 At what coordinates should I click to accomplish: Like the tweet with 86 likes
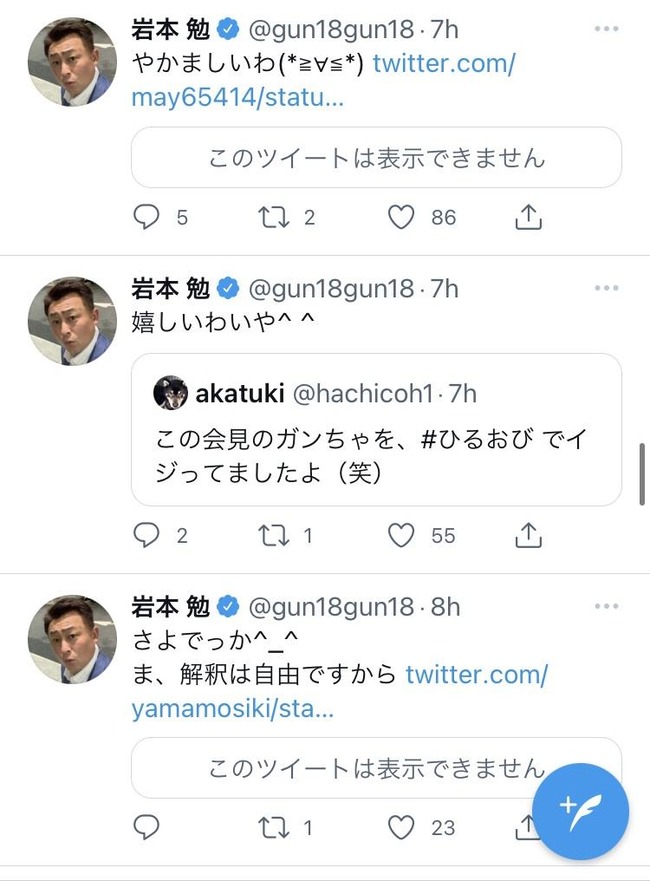click(x=402, y=217)
